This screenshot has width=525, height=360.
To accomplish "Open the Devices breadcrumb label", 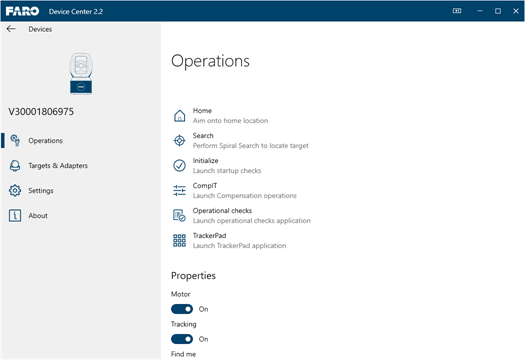I will point(40,29).
